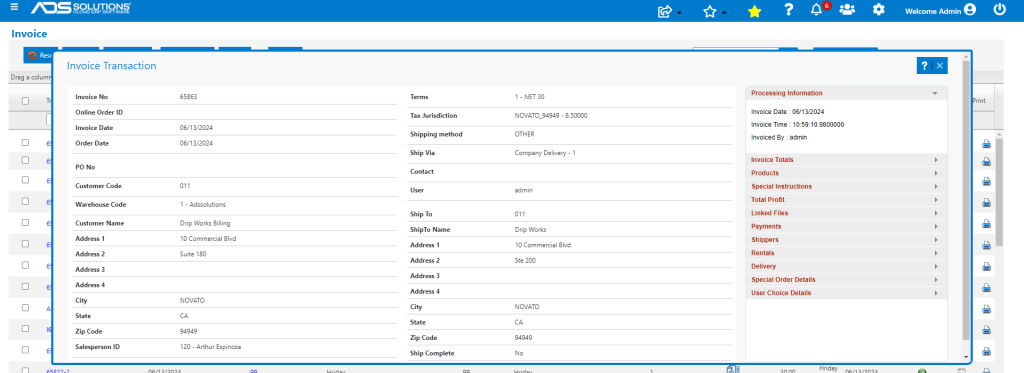
Task: Click Customer Name value Drip Works Billing
Action: 205,223
